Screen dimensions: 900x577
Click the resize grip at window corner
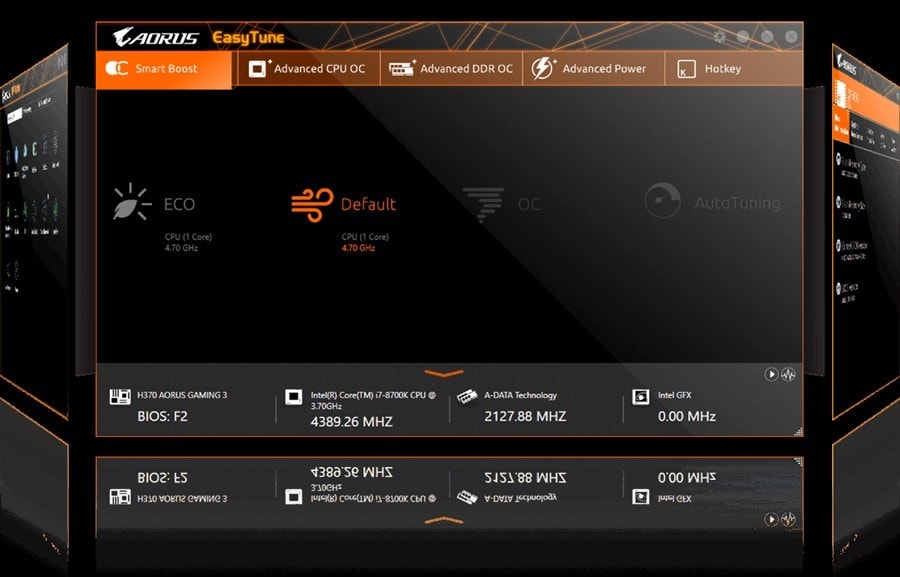[798, 432]
